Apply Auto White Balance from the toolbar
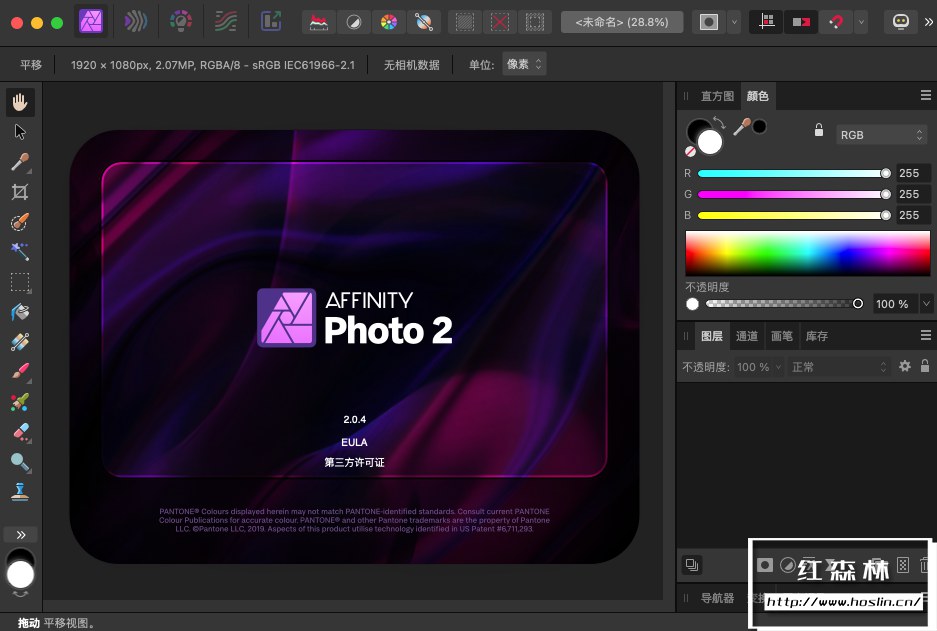Screen dimensions: 937x631 point(424,23)
